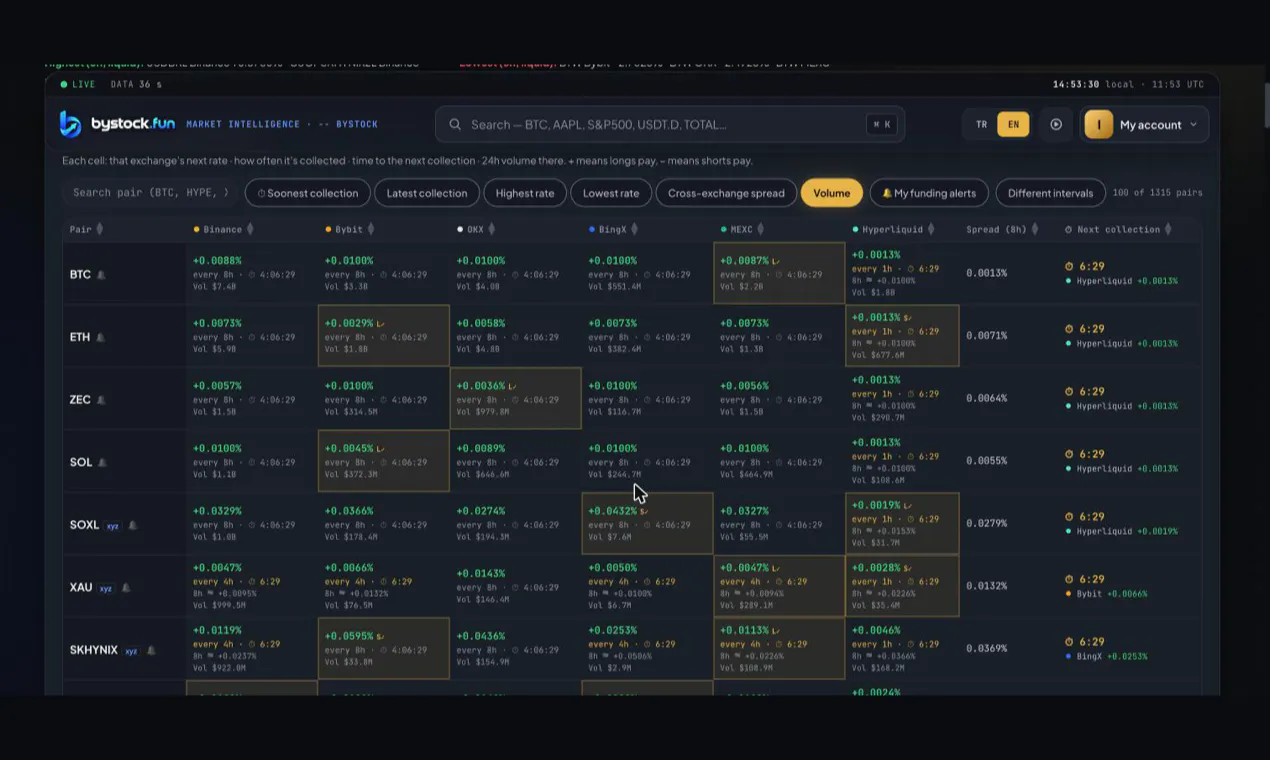The height and width of the screenshot is (760, 1270).
Task: Click the Ctrl K shortcut badge in search
Action: pyautogui.click(x=882, y=125)
